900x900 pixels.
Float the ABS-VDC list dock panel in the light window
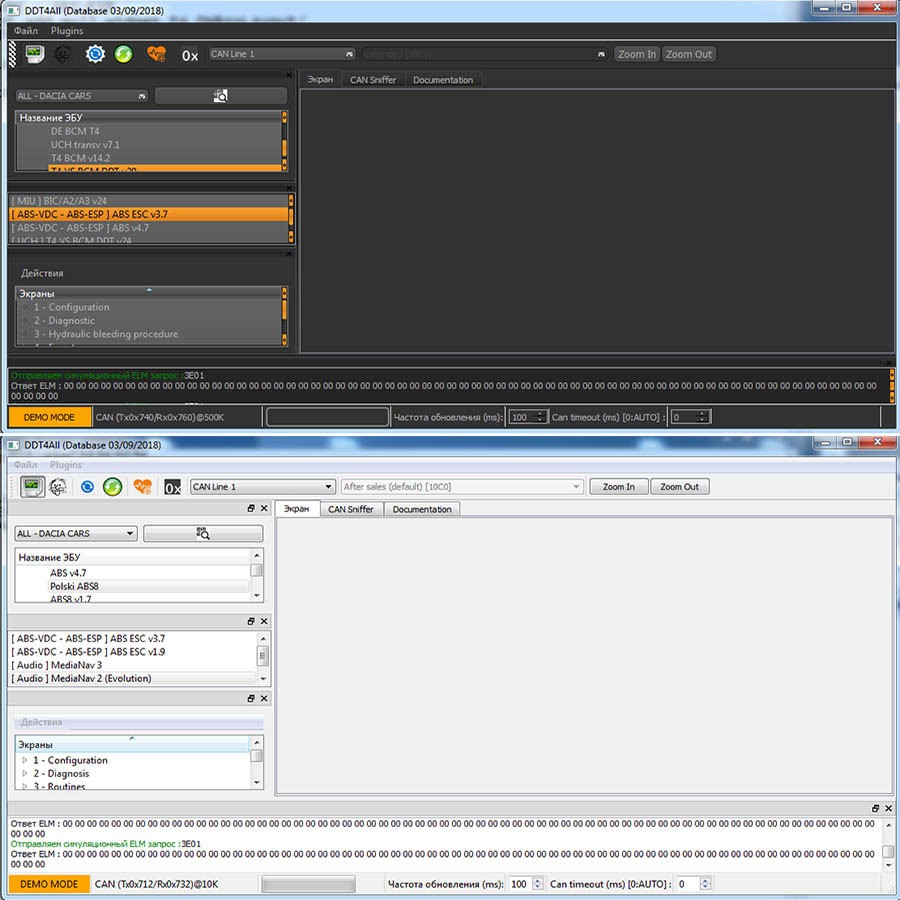pos(251,621)
